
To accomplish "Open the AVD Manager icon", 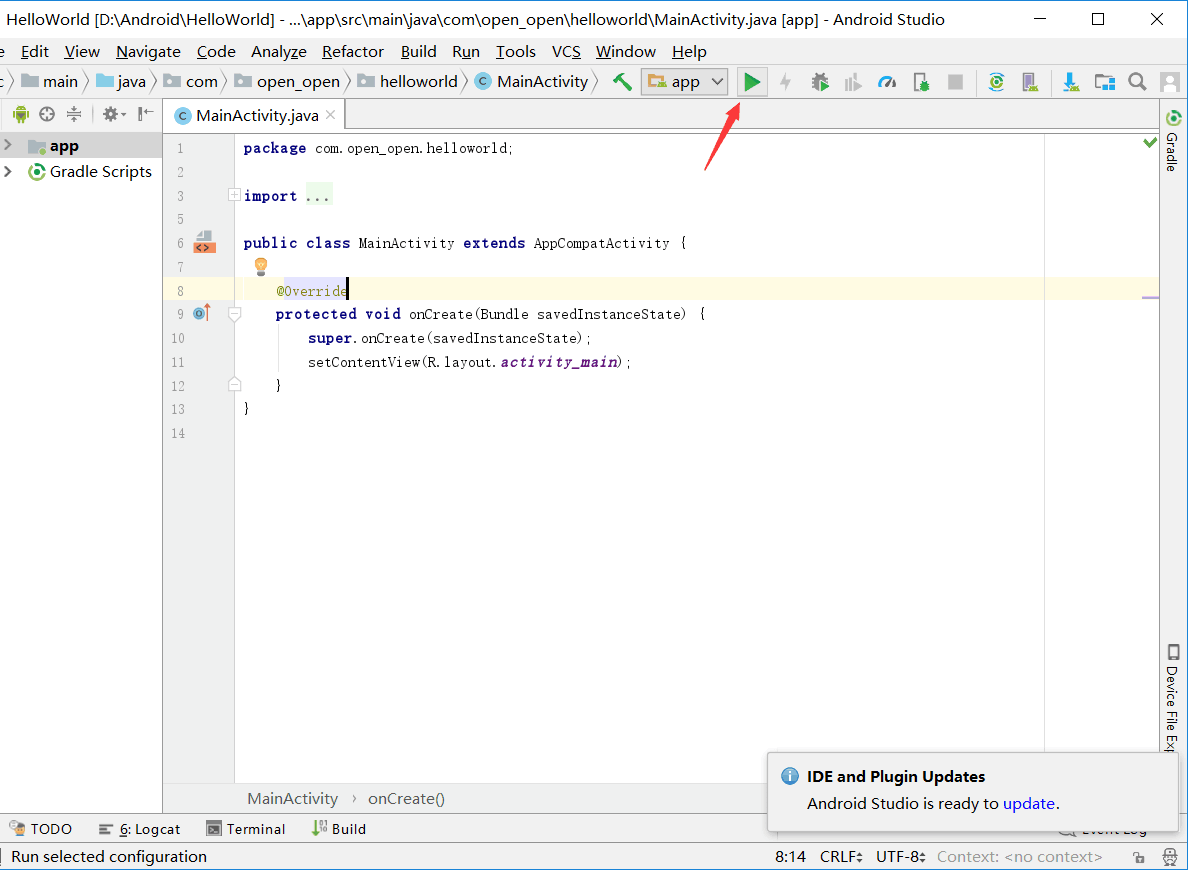I will 1030,82.
